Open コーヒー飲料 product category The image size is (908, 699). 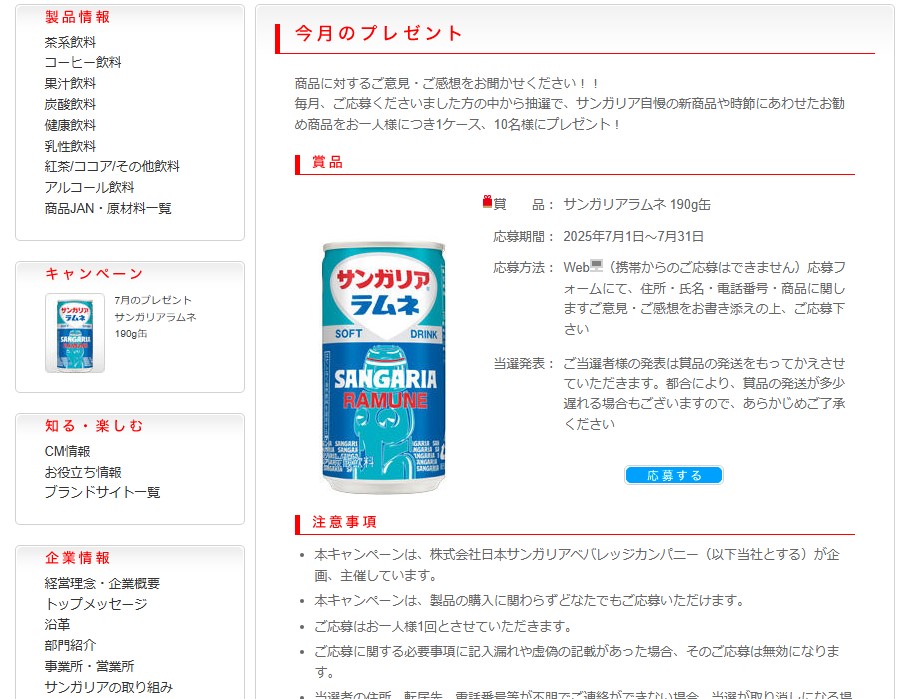(x=83, y=62)
